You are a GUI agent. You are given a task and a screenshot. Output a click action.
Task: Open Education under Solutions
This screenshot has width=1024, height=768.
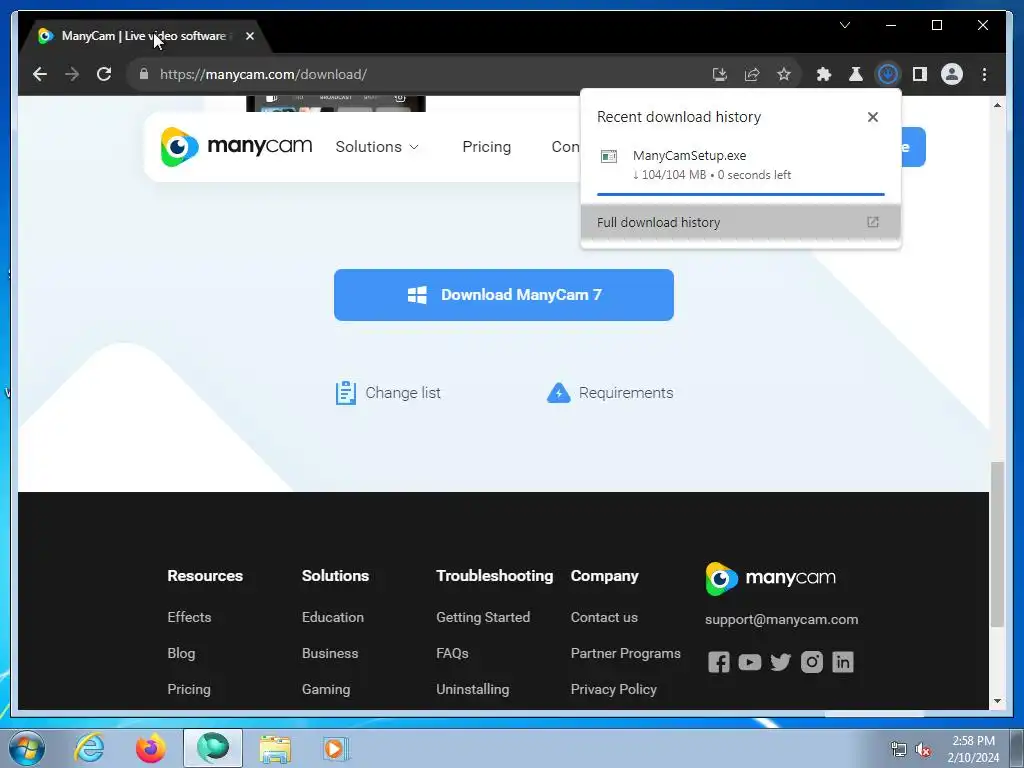point(332,617)
